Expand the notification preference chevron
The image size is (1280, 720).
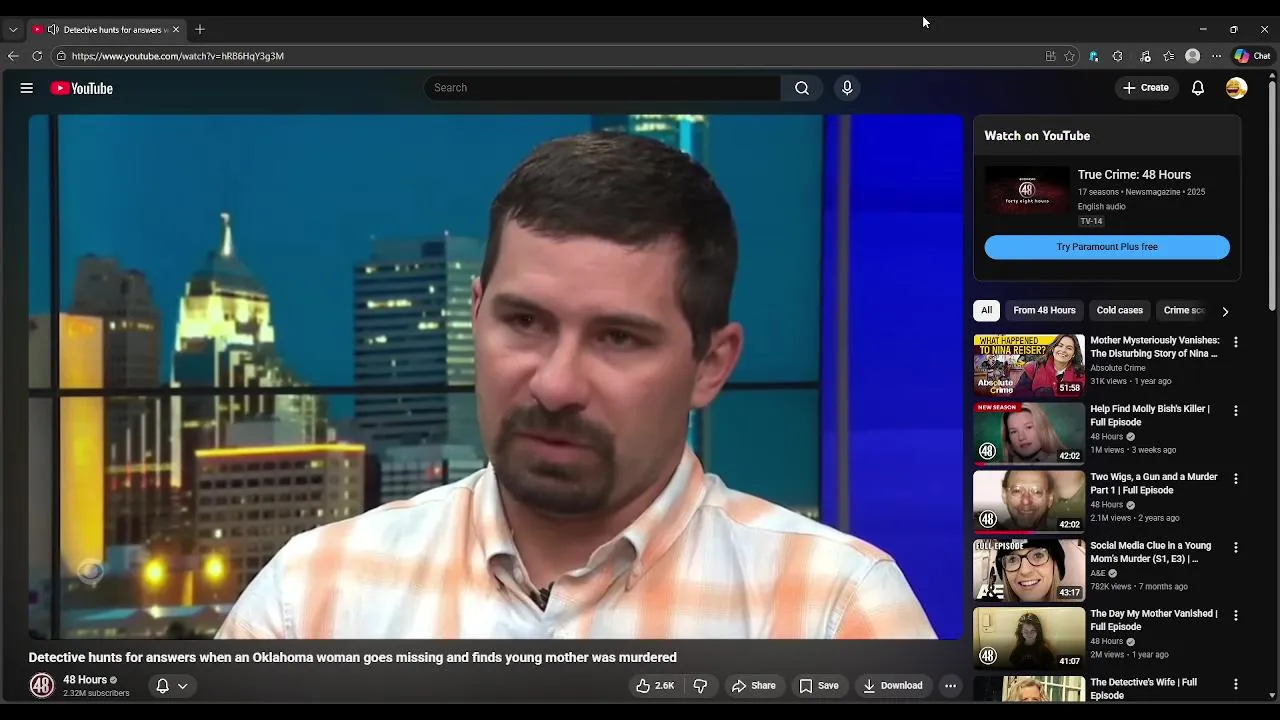[182, 686]
